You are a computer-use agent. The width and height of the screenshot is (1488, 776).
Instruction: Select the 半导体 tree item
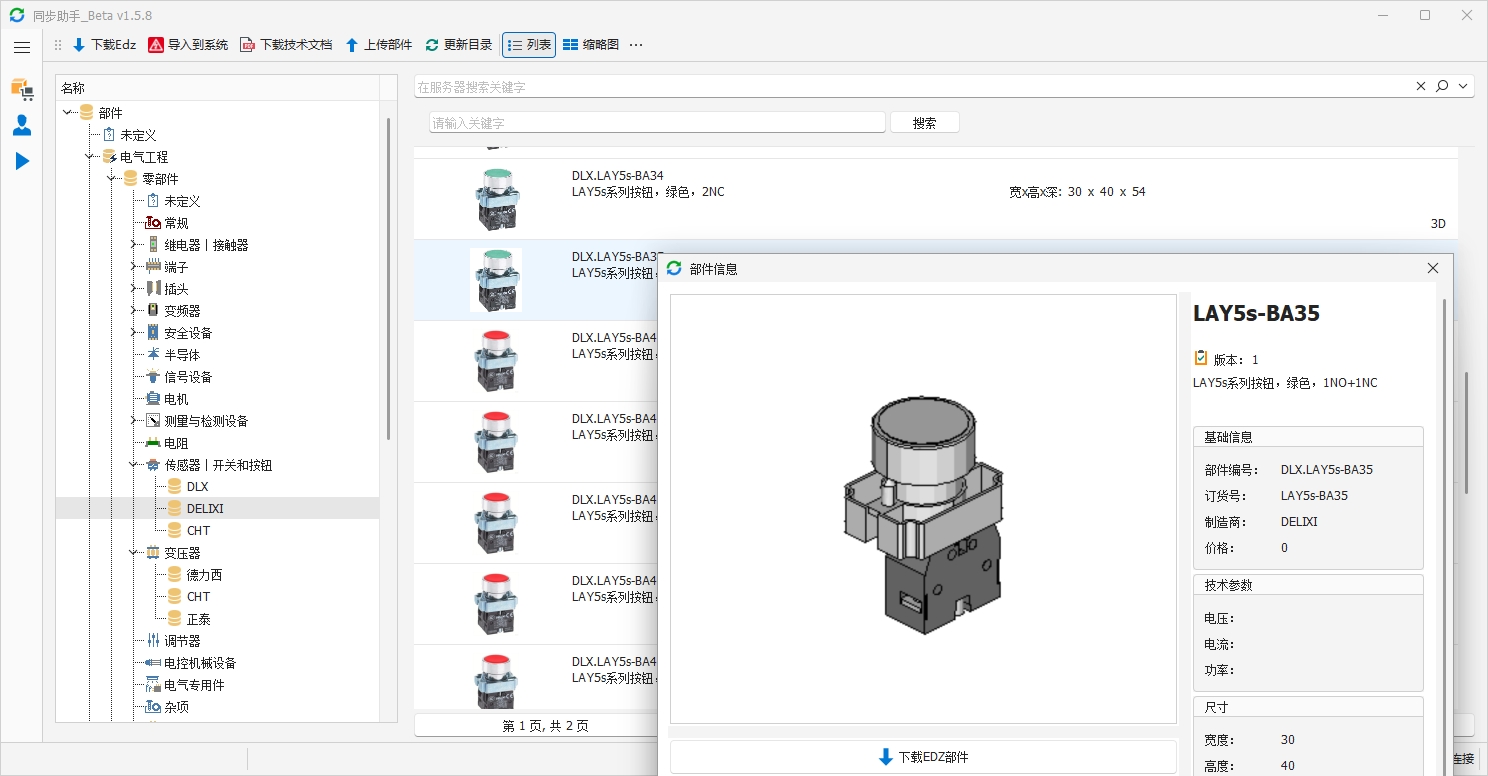(182, 355)
